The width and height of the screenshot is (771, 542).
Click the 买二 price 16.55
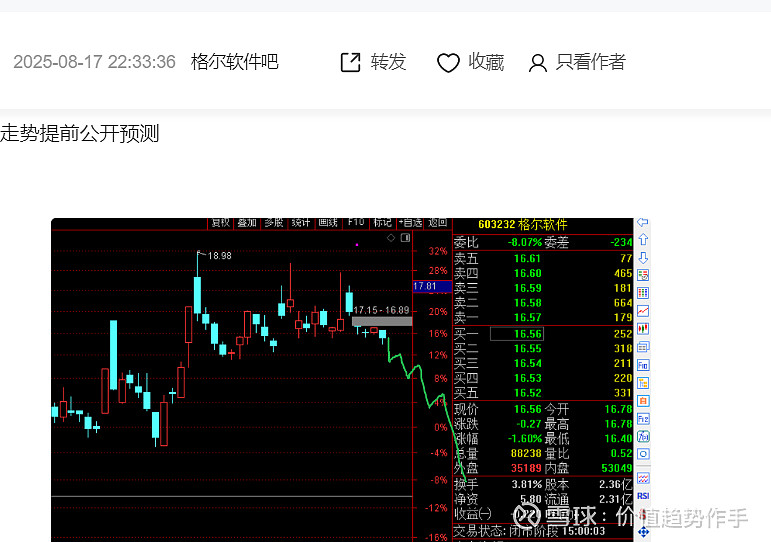(527, 349)
